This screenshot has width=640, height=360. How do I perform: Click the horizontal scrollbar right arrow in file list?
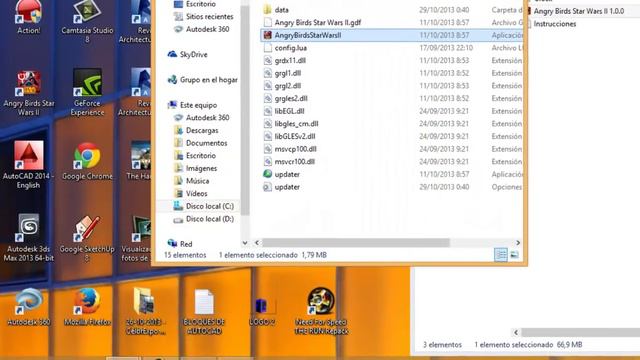[x=518, y=243]
